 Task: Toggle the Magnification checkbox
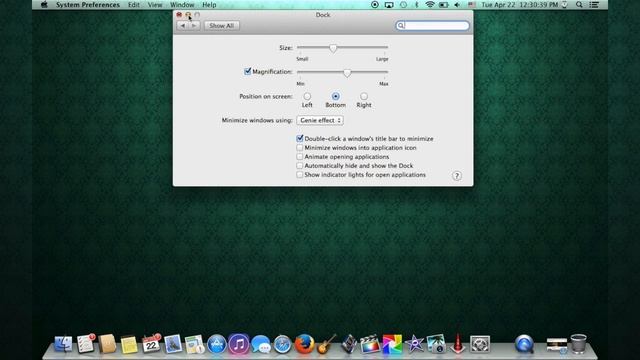click(x=247, y=71)
